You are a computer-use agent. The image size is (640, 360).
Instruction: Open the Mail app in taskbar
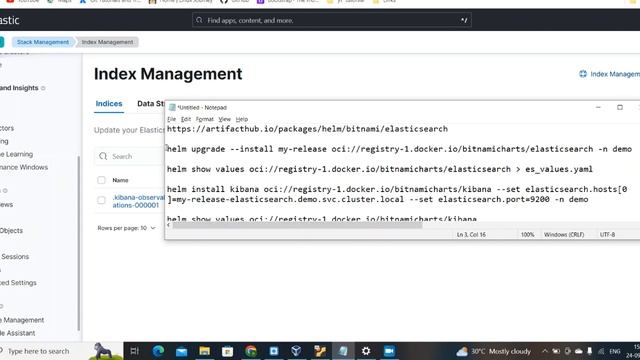(182, 351)
